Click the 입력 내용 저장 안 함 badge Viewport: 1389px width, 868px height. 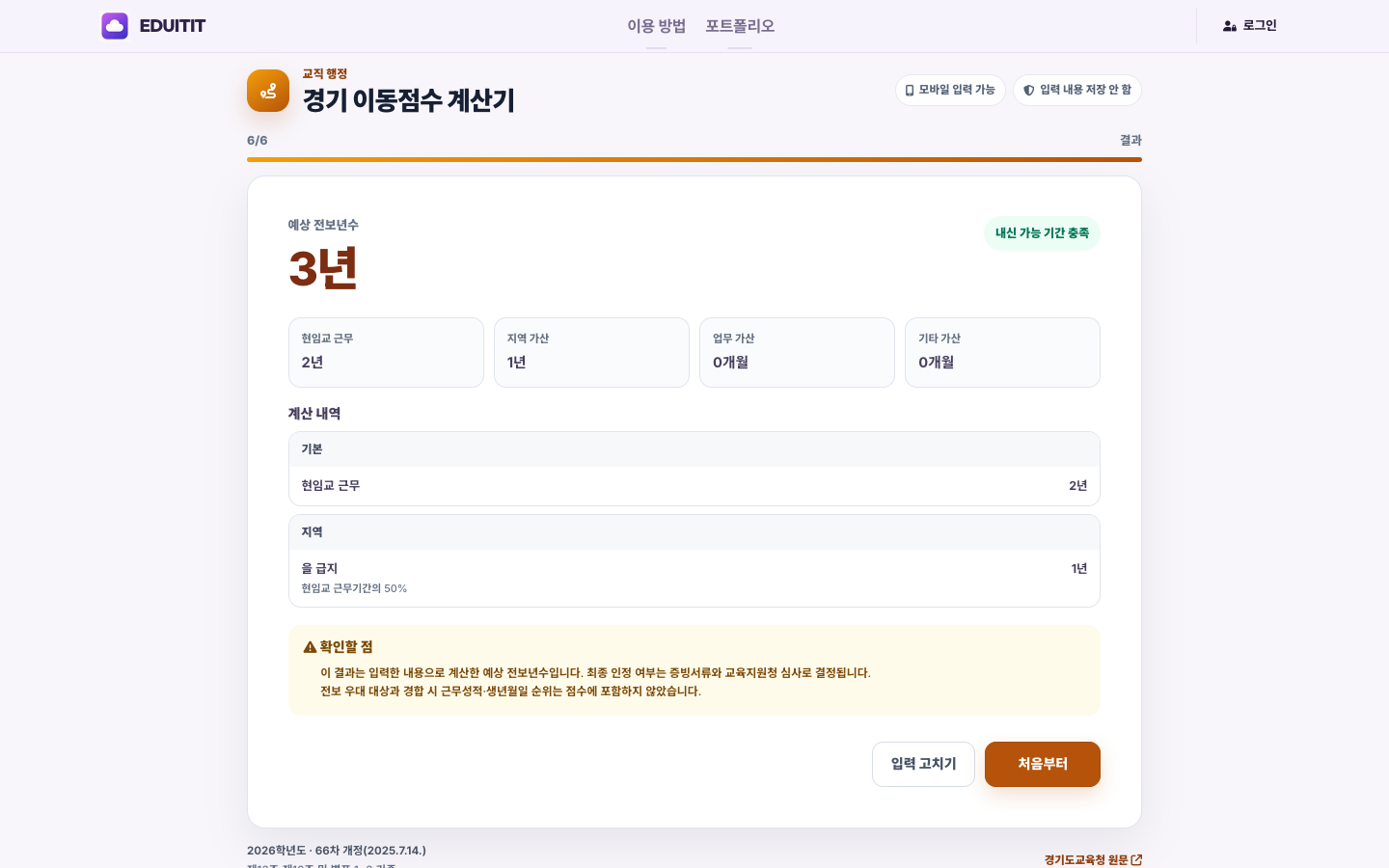point(1077,90)
